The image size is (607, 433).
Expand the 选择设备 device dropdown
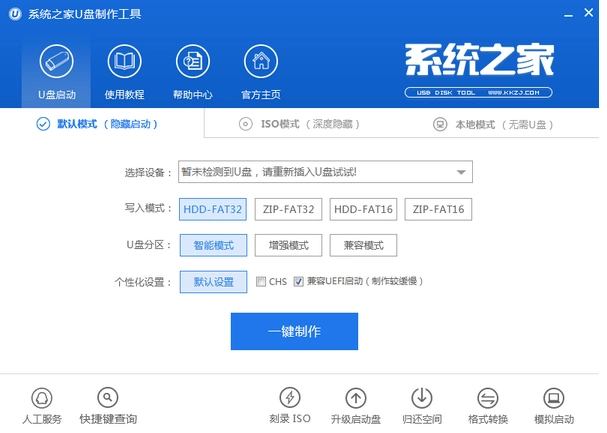coord(461,172)
